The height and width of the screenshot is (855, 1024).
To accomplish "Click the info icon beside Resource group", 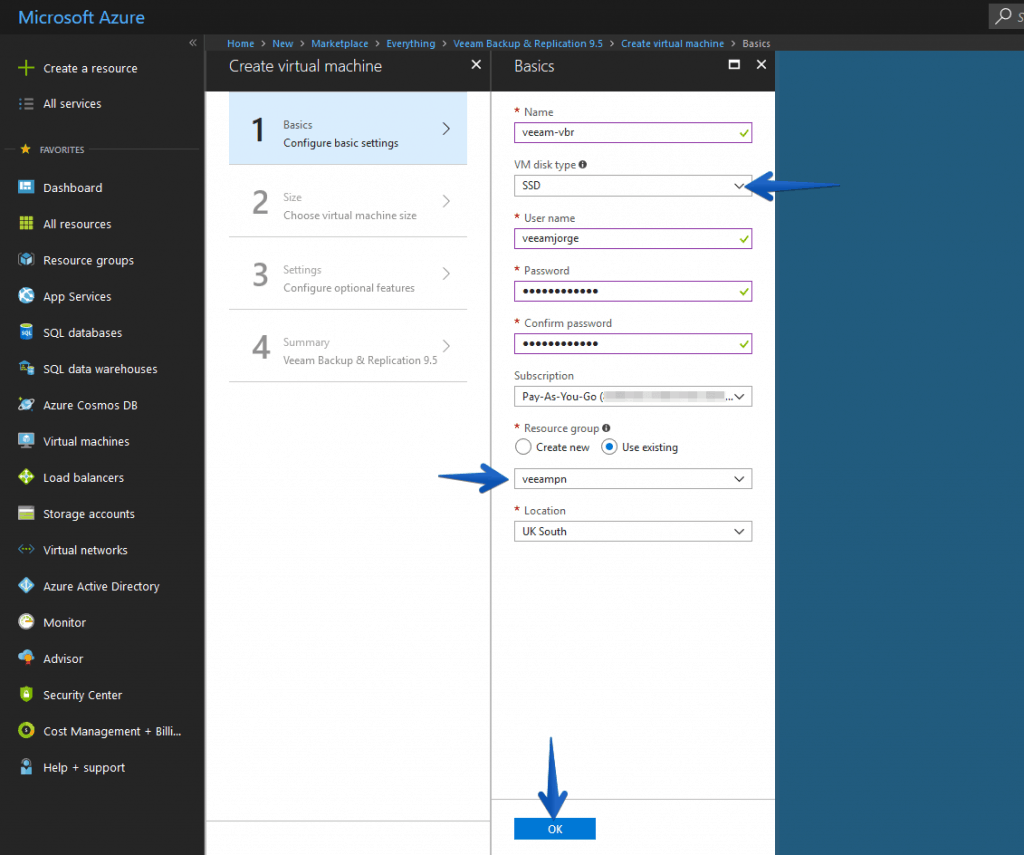I will 606,428.
